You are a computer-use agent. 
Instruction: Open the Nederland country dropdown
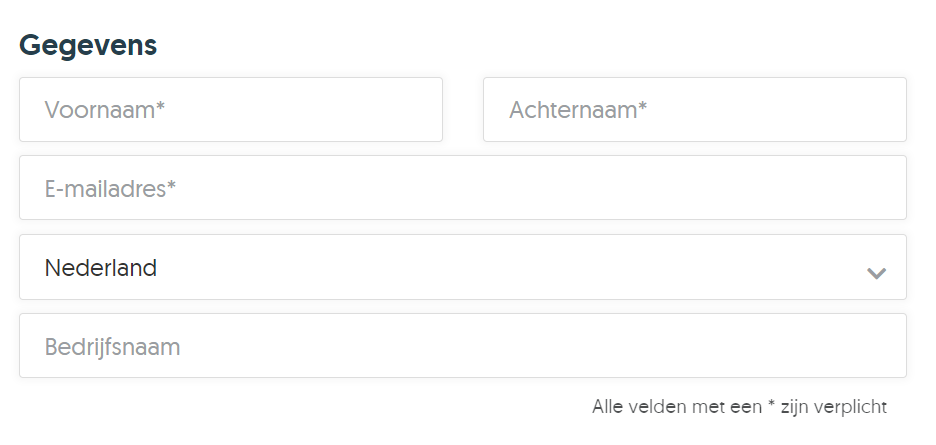click(462, 267)
